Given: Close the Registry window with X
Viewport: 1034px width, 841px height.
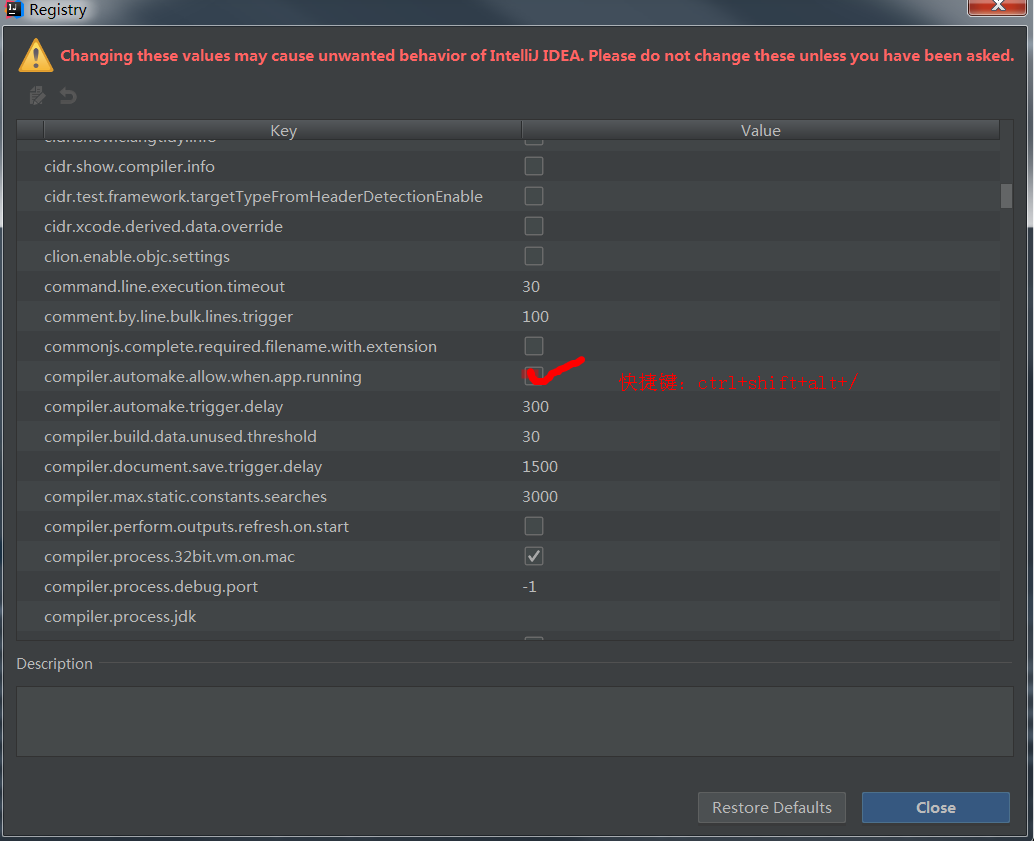Looking at the screenshot, I should point(996,6).
